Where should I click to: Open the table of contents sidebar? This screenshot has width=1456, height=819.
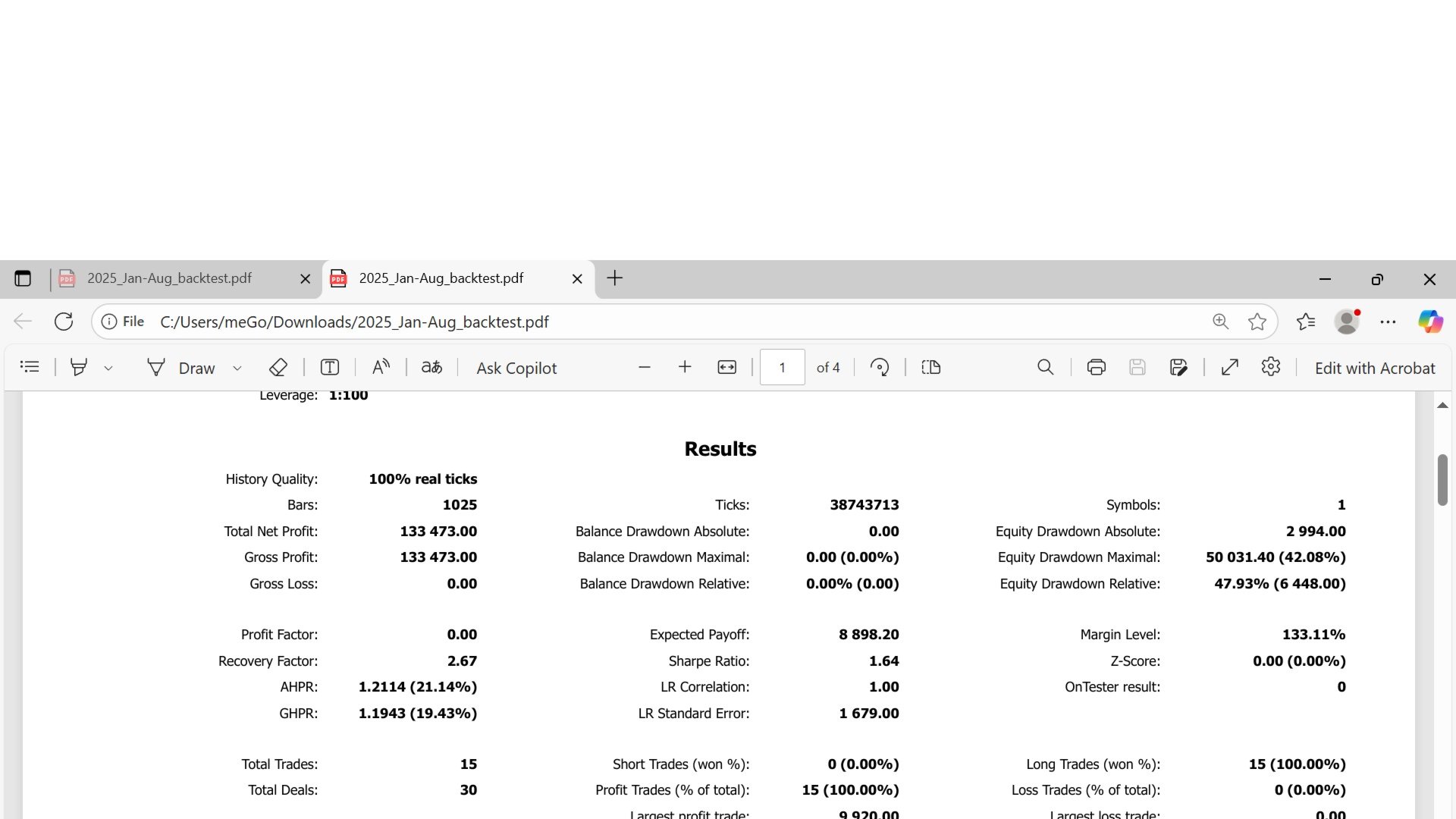(x=30, y=367)
